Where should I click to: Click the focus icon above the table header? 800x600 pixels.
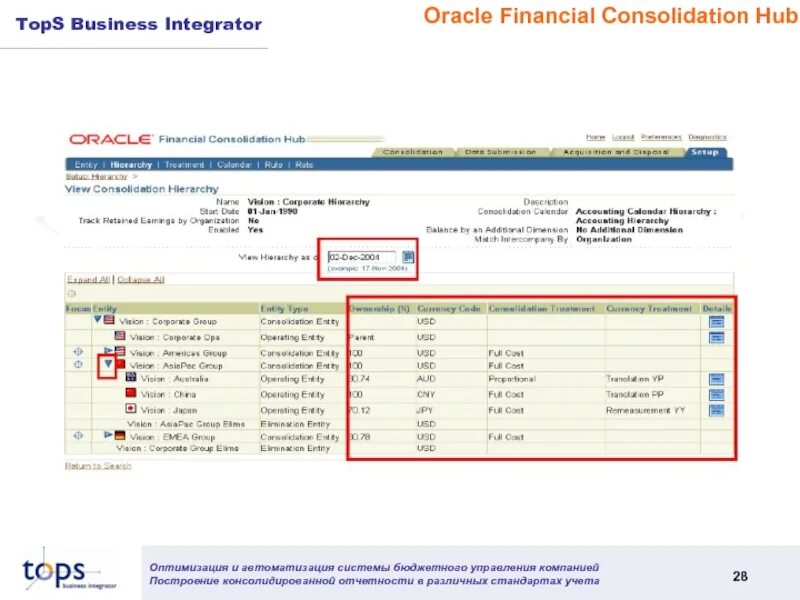click(x=71, y=294)
